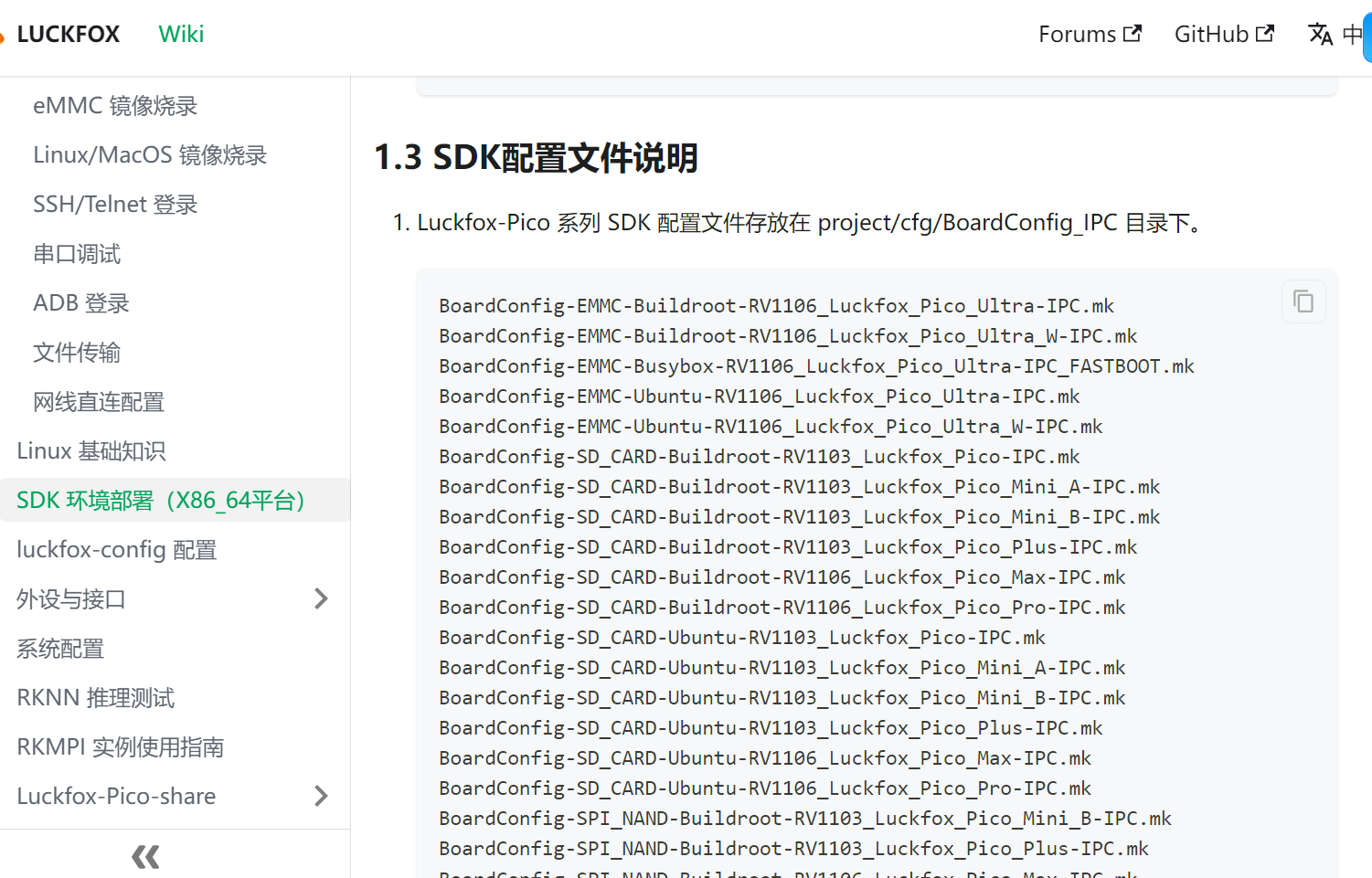The image size is (1372, 878).
Task: Click SPI_NAND-Buildroot-RV1103 Pico_Plus-IPC.mk line
Action: coord(793,849)
